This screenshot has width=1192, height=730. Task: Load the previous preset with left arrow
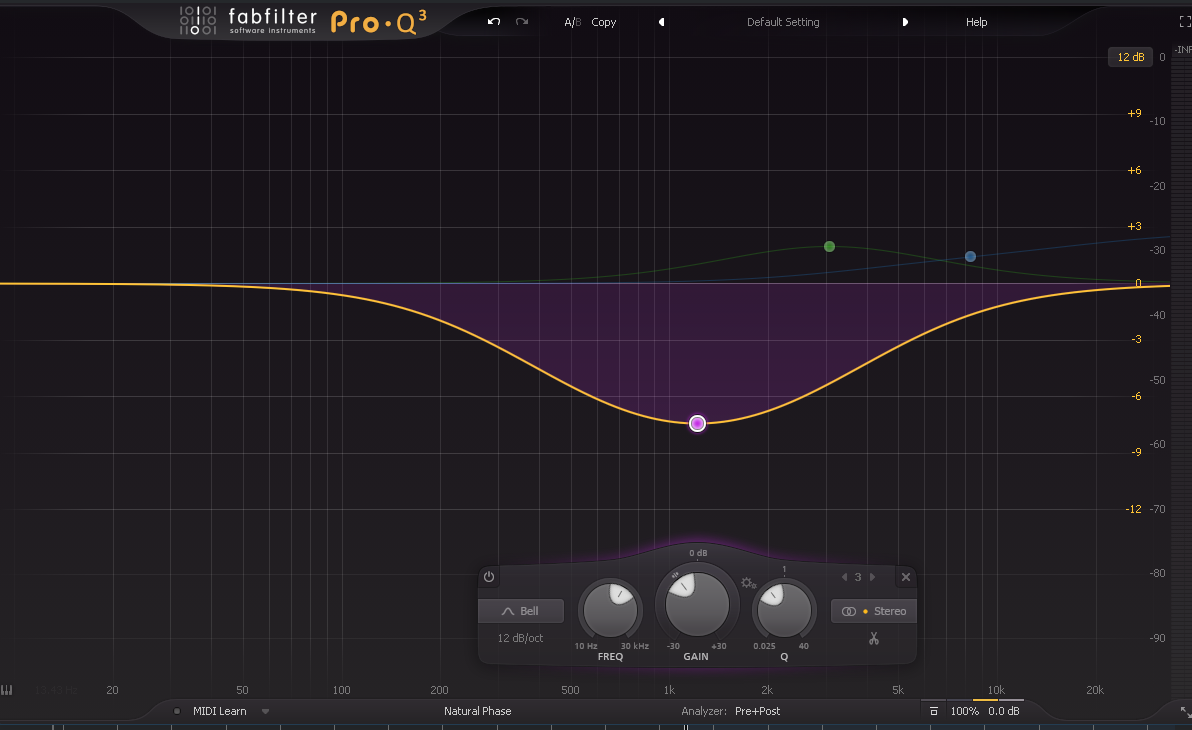[661, 22]
